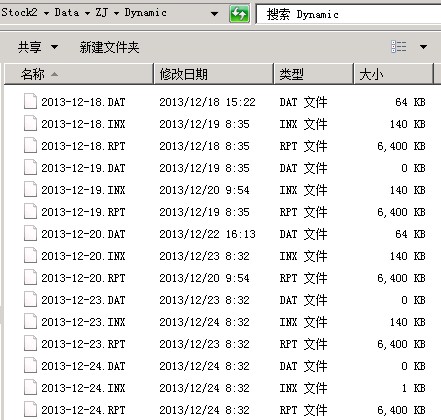Open the 共享 share dropdown menu
Screen dimensions: 441x420
pyautogui.click(x=38, y=47)
